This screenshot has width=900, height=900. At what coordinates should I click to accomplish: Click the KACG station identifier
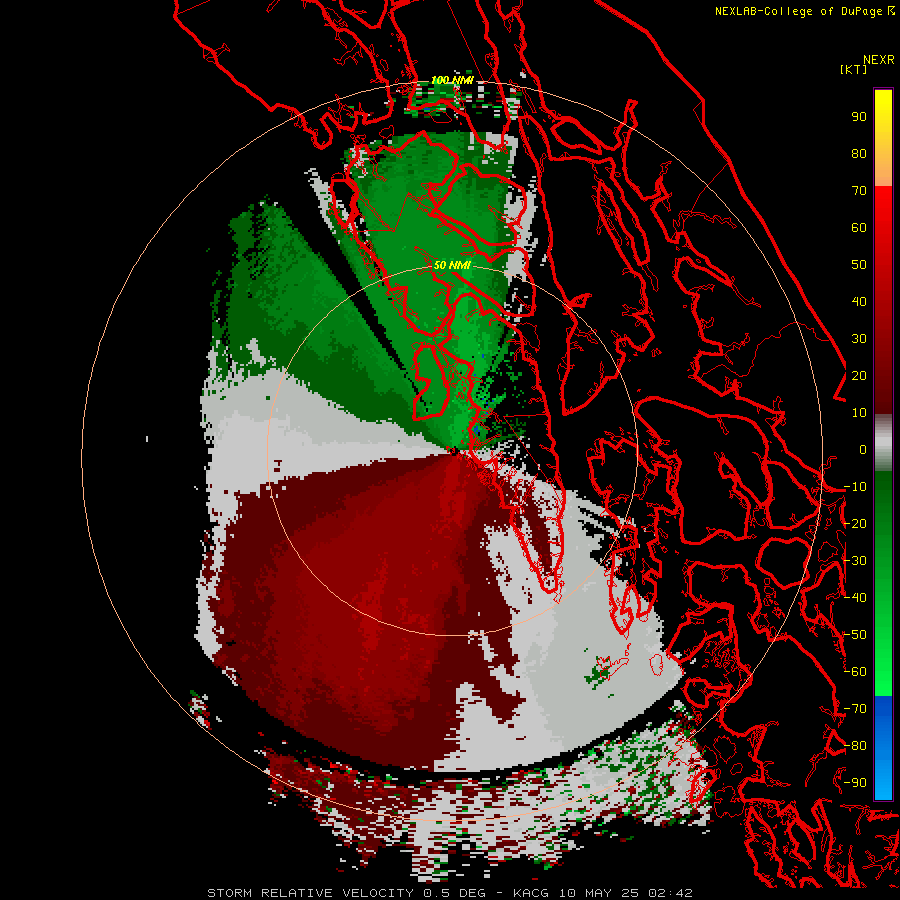531,893
